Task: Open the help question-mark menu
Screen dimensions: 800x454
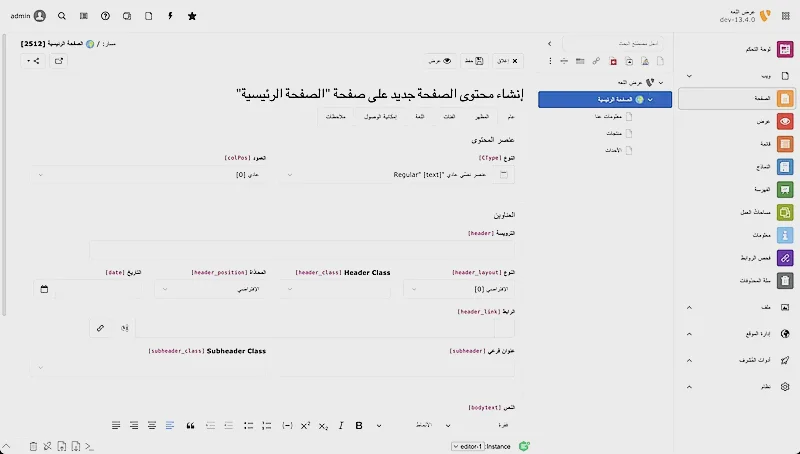Action: (x=105, y=16)
